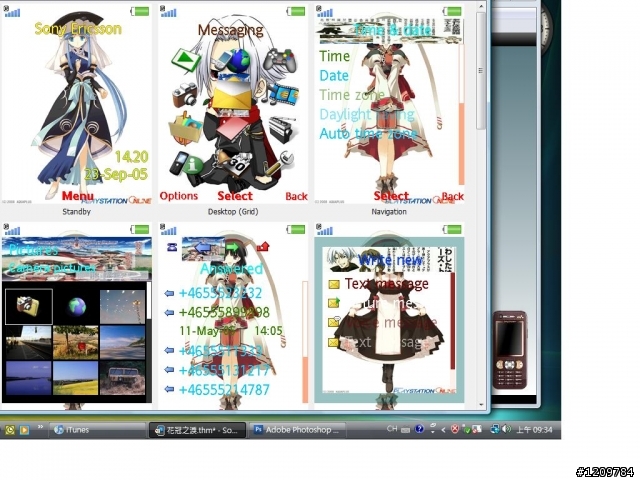Click the green play media icon
Image resolution: width=640 pixels, height=480 pixels.
(186, 60)
